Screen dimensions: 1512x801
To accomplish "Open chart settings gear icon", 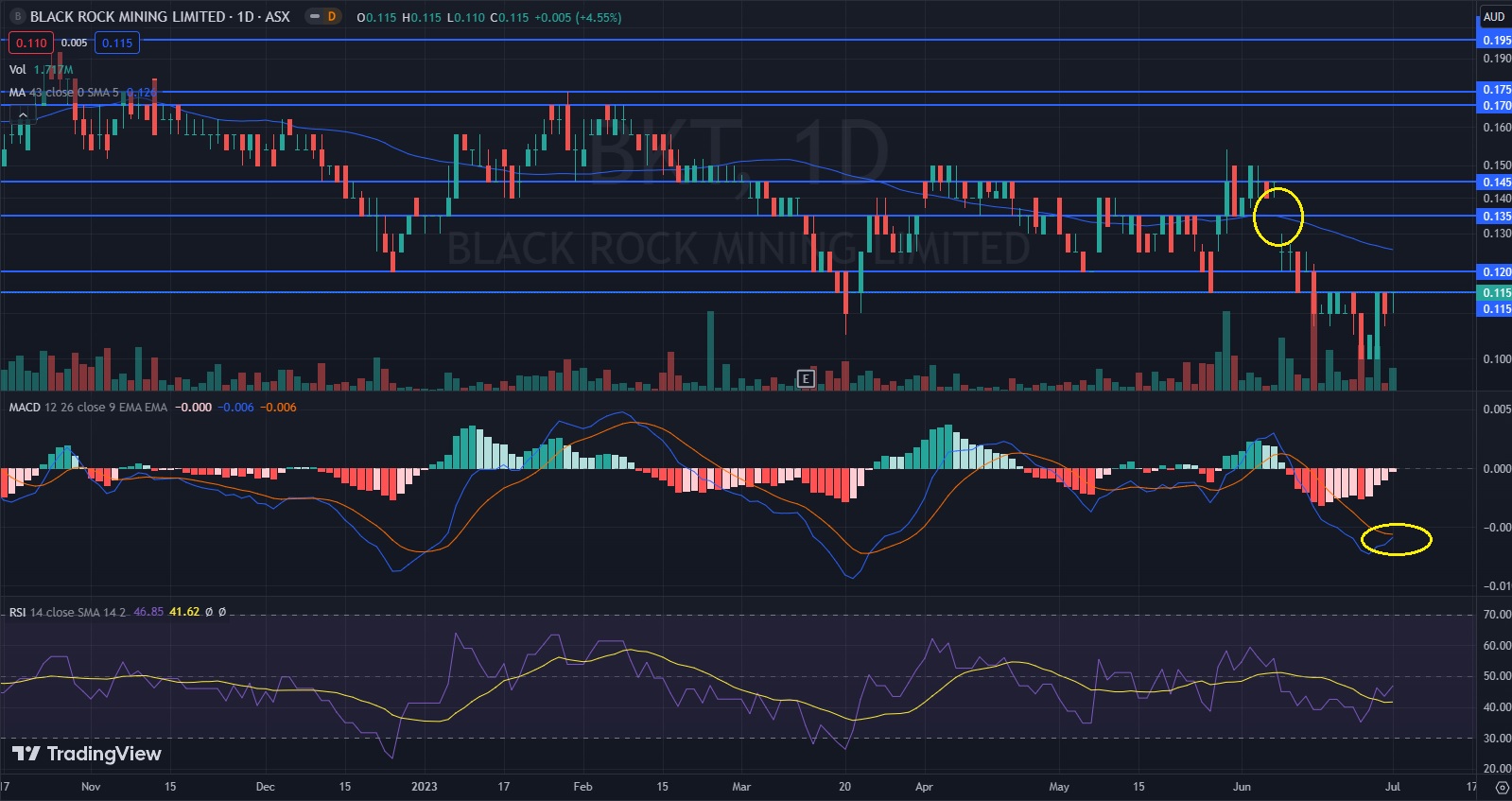I will [x=1502, y=787].
